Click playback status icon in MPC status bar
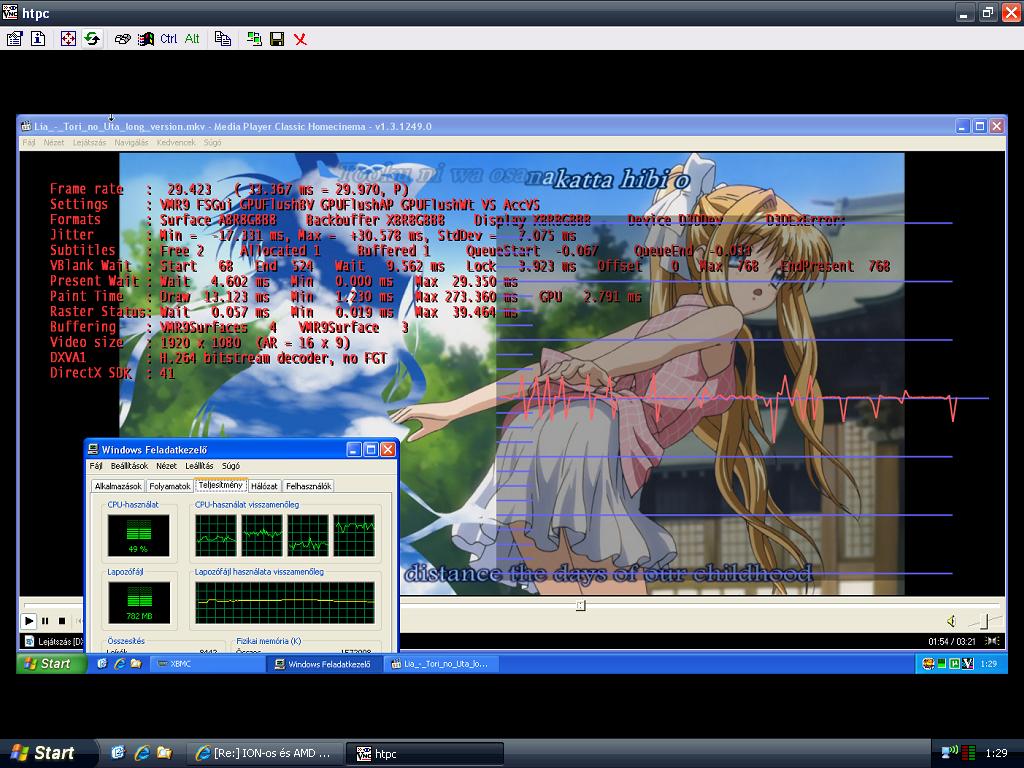Image resolution: width=1024 pixels, height=768 pixels. coord(29,641)
